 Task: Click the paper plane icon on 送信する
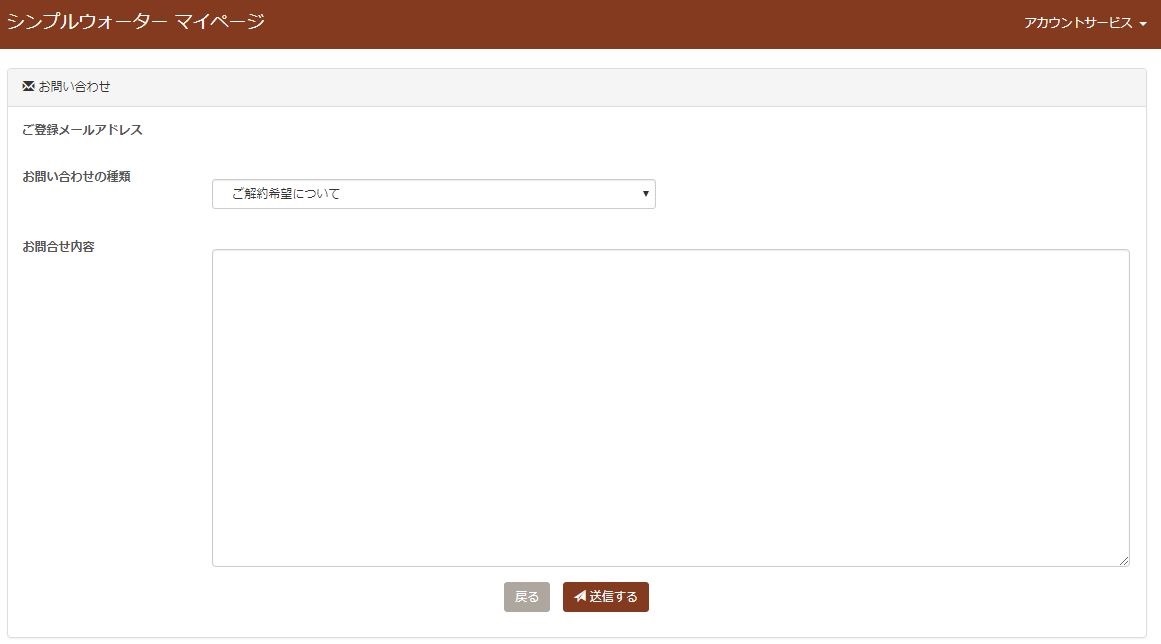(580, 597)
